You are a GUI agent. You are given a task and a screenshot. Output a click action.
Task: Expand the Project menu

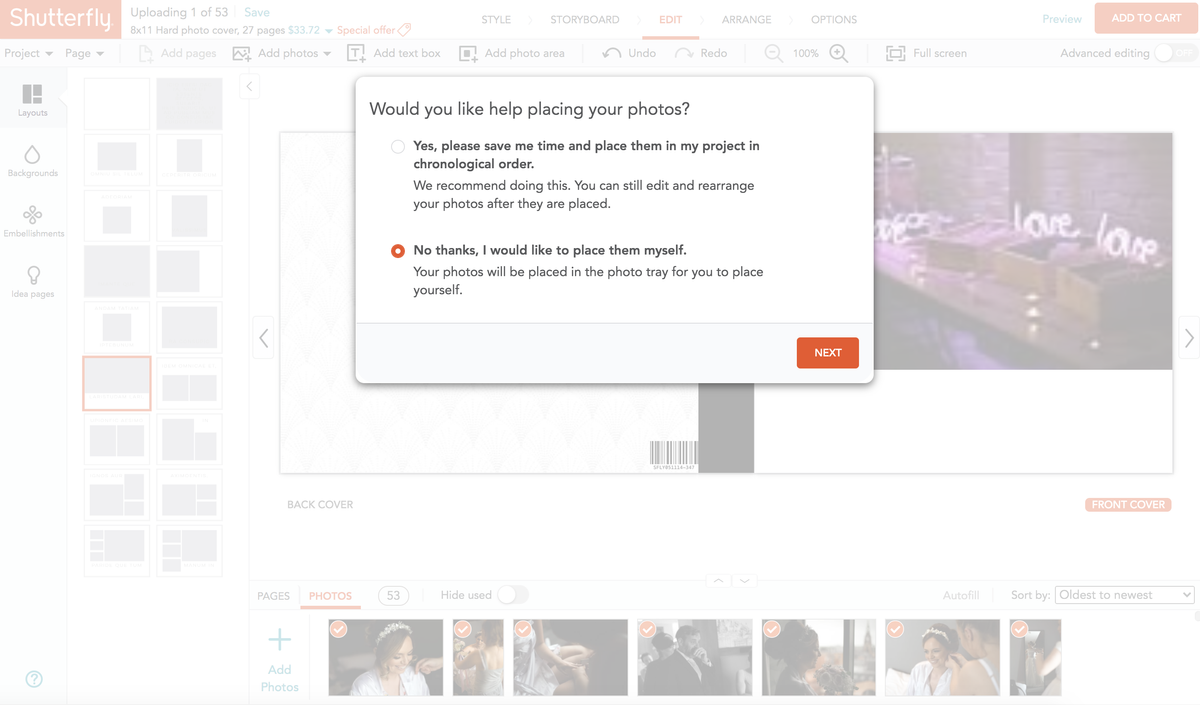pos(27,53)
